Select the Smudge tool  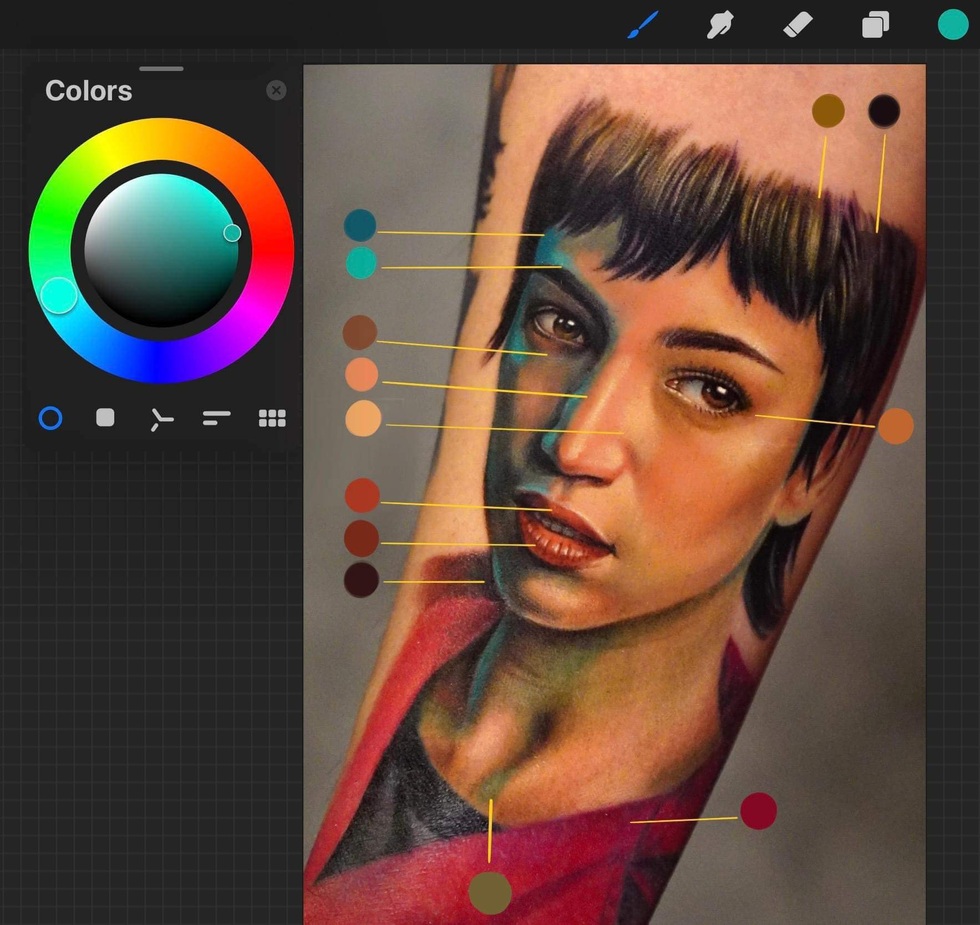719,25
